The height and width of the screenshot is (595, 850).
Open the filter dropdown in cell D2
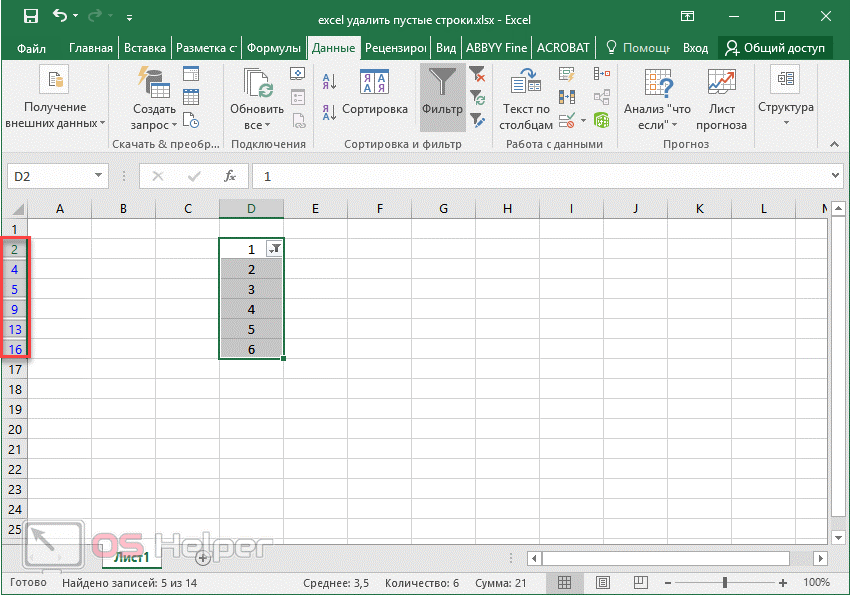274,250
